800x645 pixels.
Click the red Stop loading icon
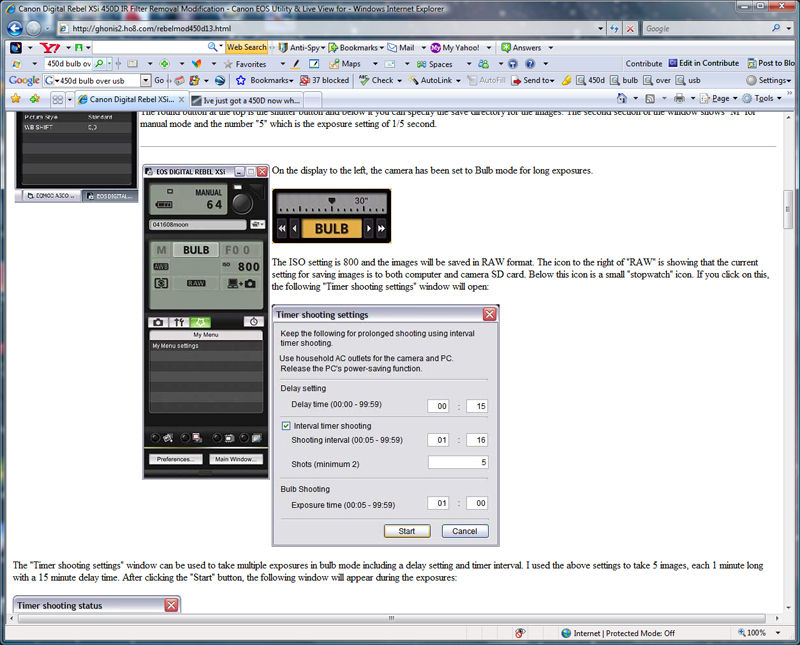630,29
